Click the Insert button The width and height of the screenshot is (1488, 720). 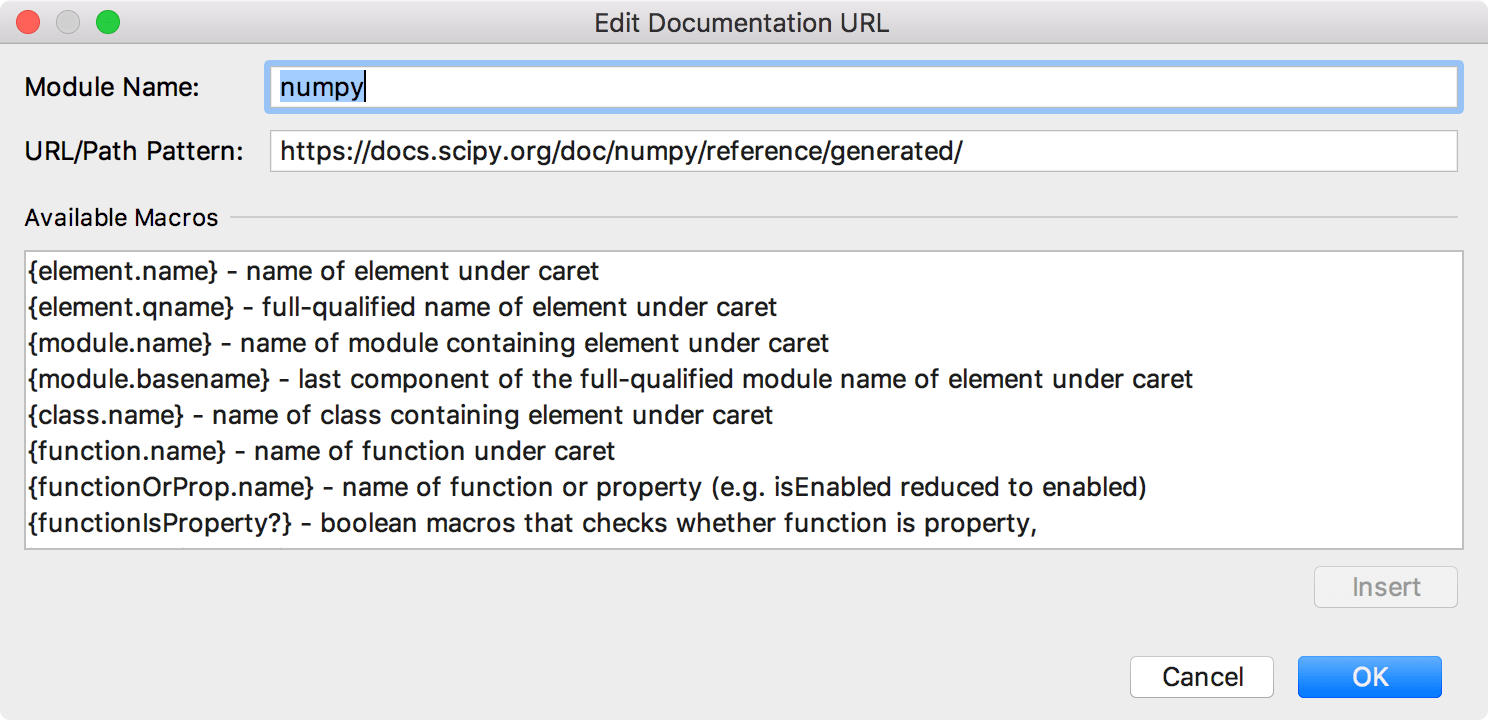click(1385, 587)
